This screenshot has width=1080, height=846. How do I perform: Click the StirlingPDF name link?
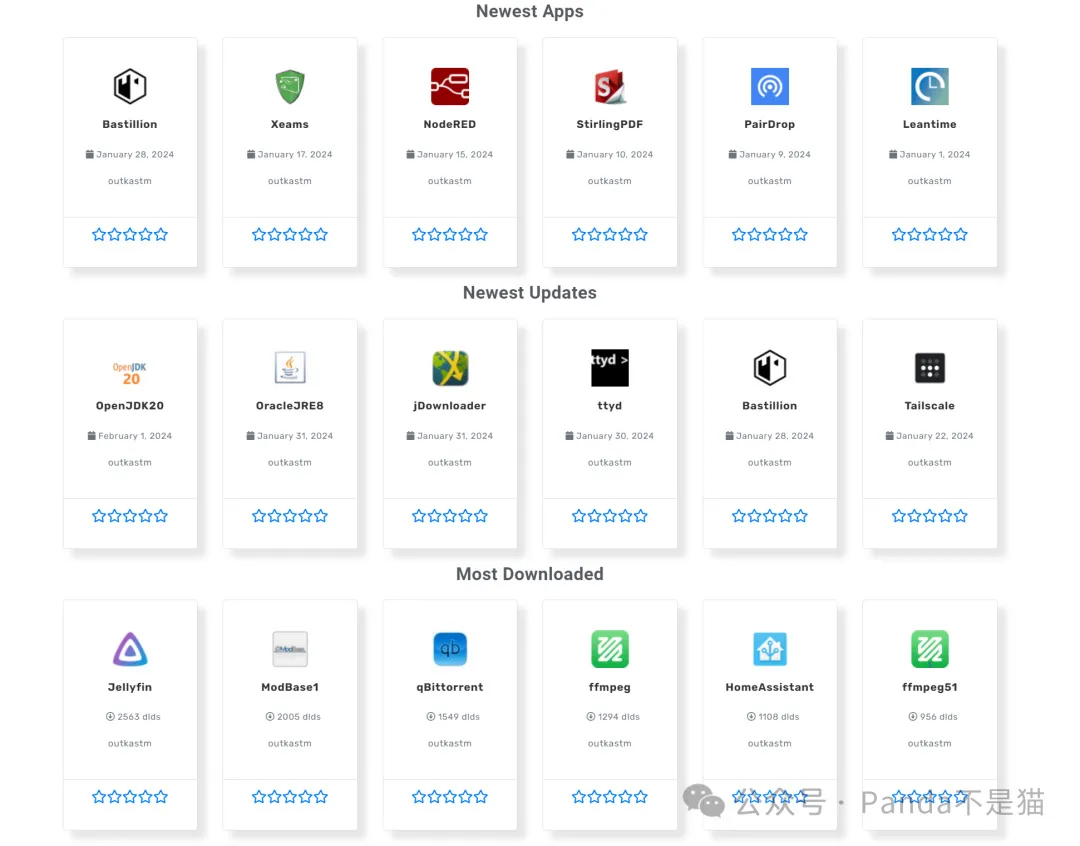click(610, 124)
